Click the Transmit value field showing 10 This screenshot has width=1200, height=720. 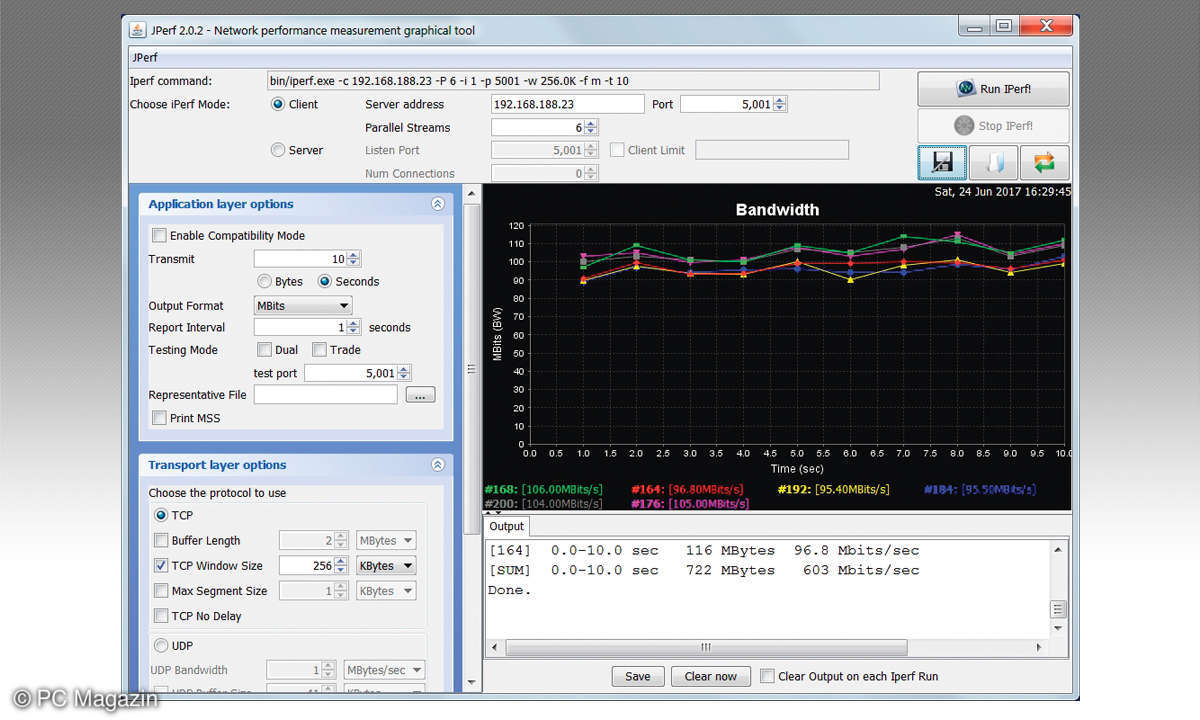tap(301, 259)
